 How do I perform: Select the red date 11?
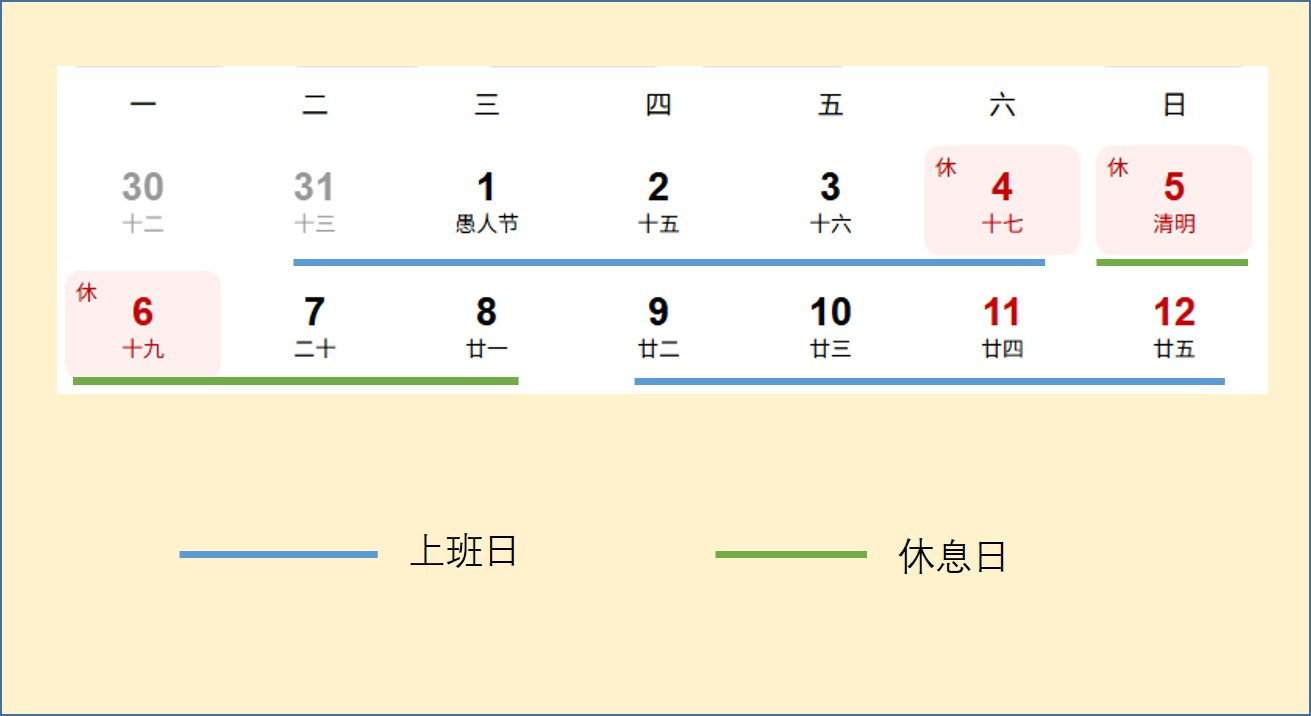1001,325
